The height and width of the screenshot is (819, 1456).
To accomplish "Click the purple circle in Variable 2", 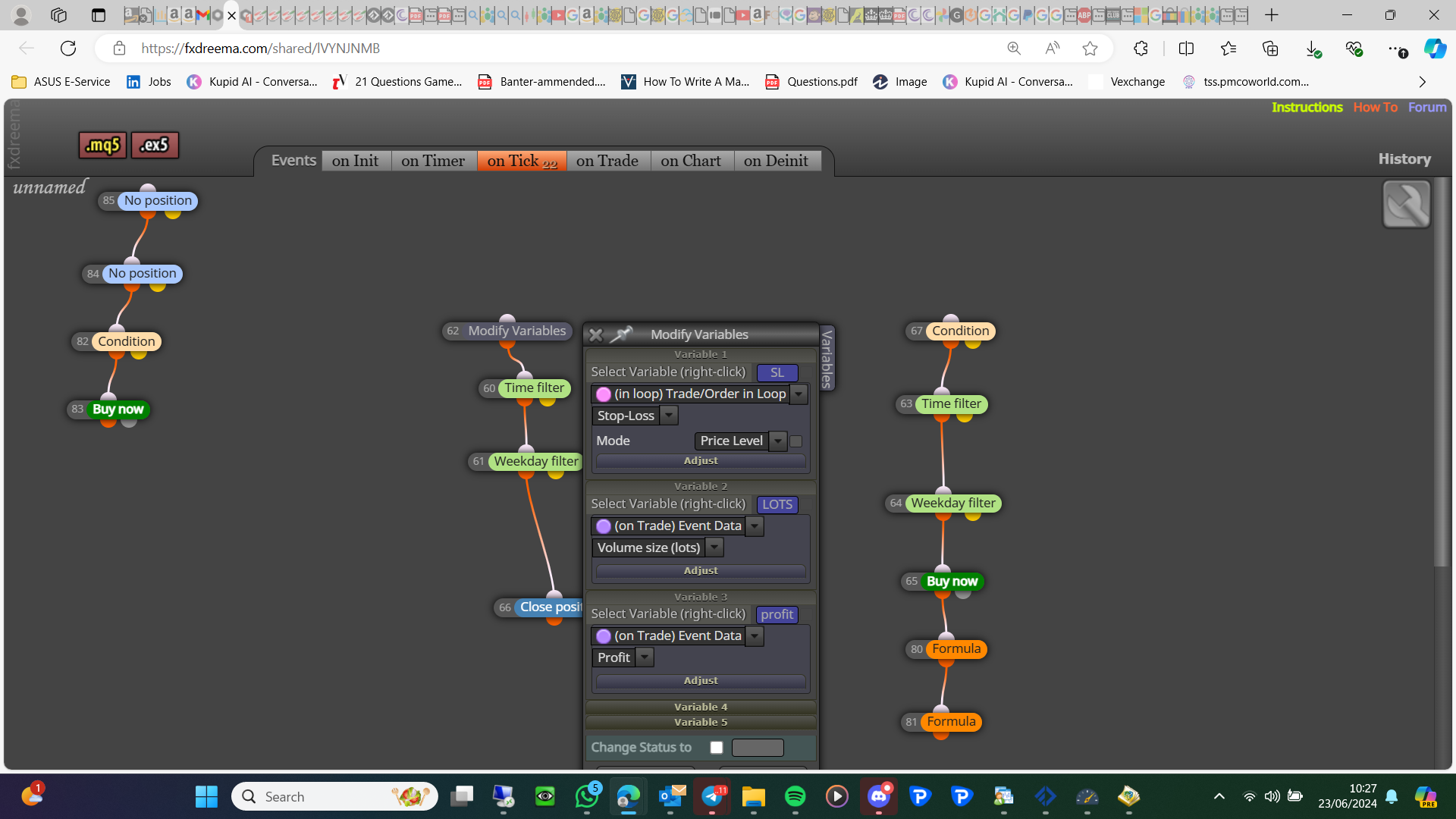I will pyautogui.click(x=604, y=526).
